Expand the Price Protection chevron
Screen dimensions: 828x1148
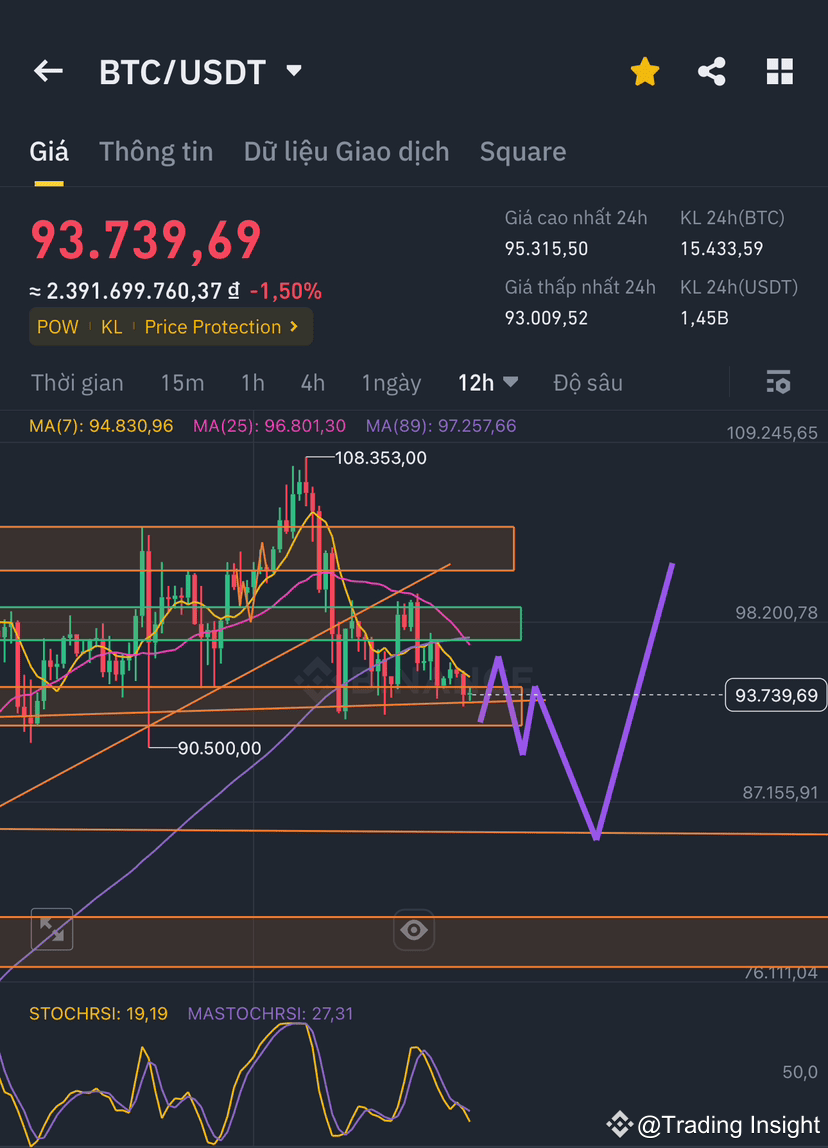[x=292, y=326]
